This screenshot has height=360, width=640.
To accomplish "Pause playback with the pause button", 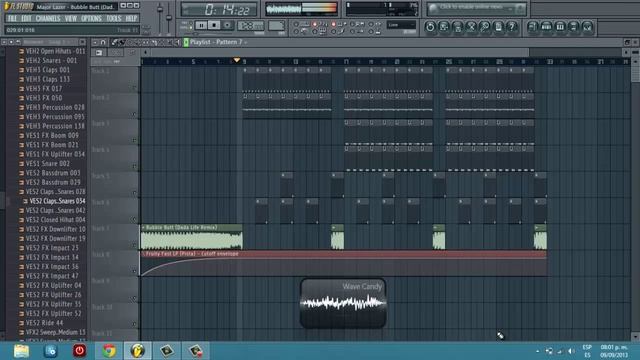I will pyautogui.click(x=201, y=25).
